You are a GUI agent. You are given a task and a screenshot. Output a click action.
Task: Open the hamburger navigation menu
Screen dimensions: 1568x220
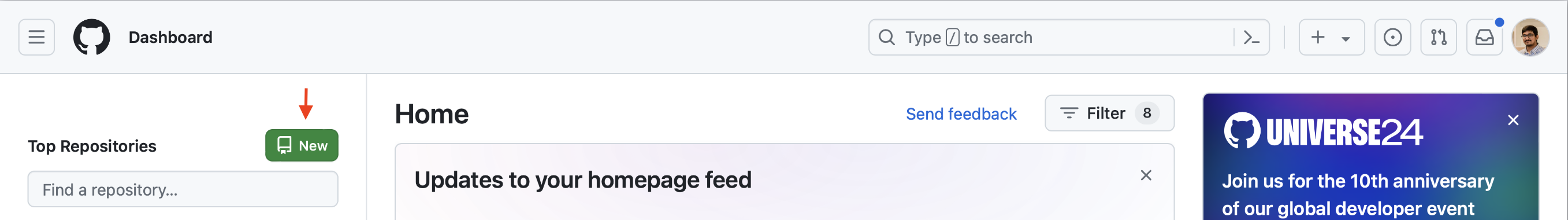(36, 37)
